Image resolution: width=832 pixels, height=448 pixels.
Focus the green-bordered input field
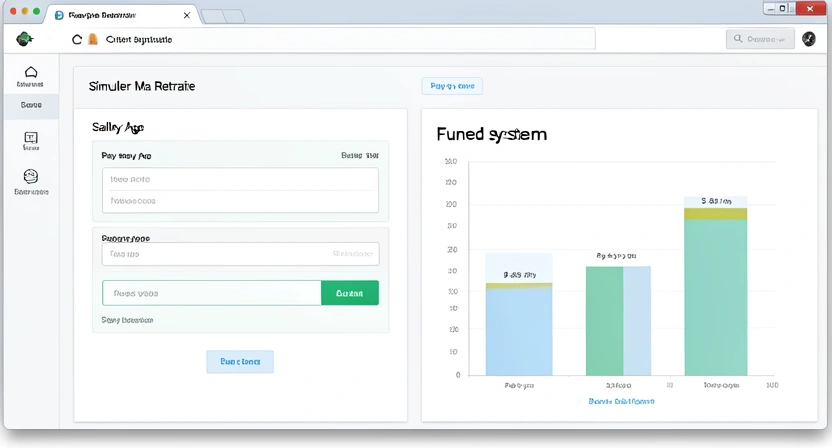(x=211, y=293)
